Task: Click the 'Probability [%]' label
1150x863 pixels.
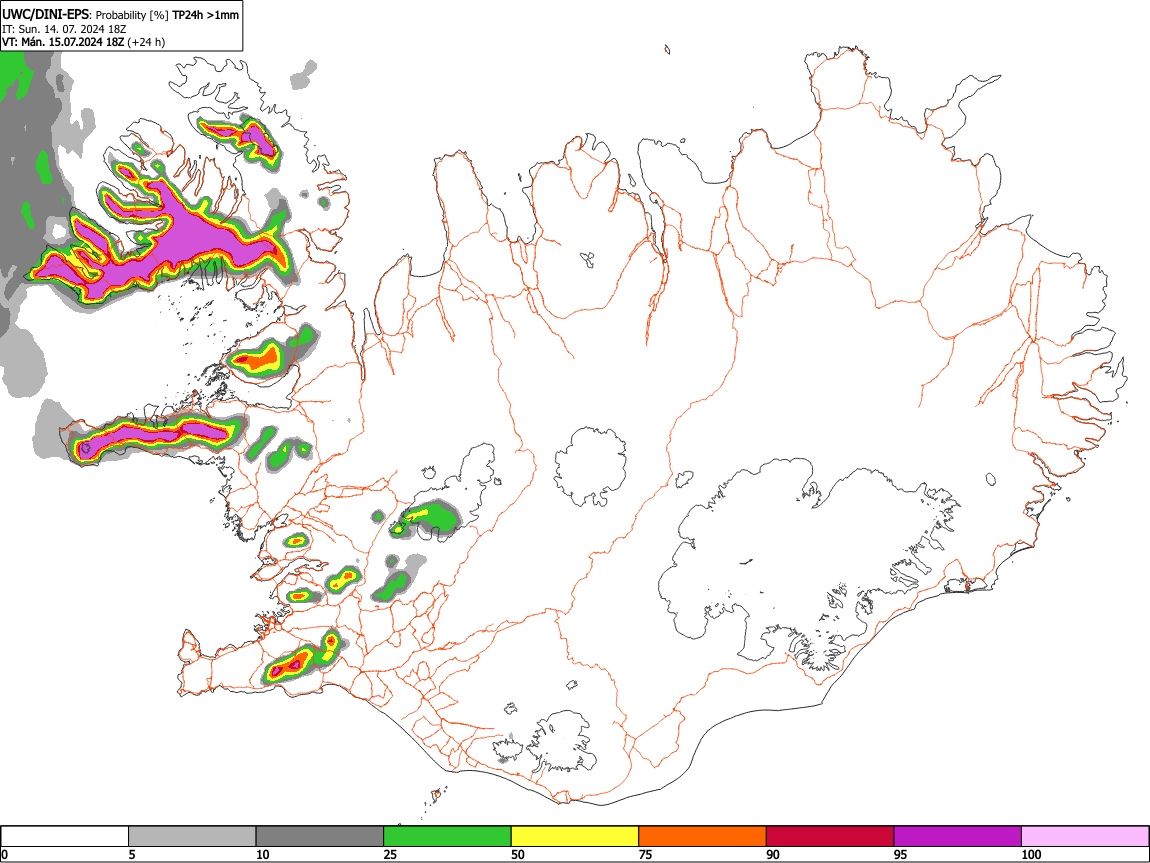Action: pyautogui.click(x=132, y=15)
